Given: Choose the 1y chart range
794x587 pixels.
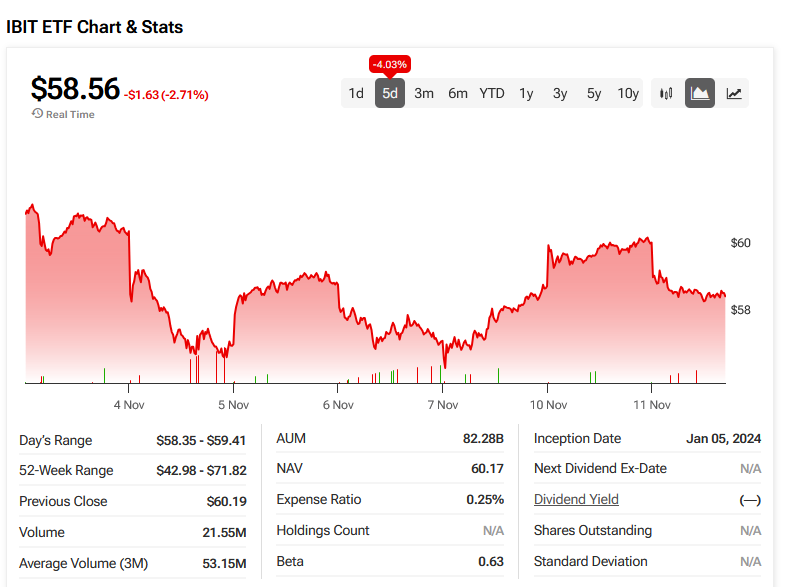Looking at the screenshot, I should (526, 93).
